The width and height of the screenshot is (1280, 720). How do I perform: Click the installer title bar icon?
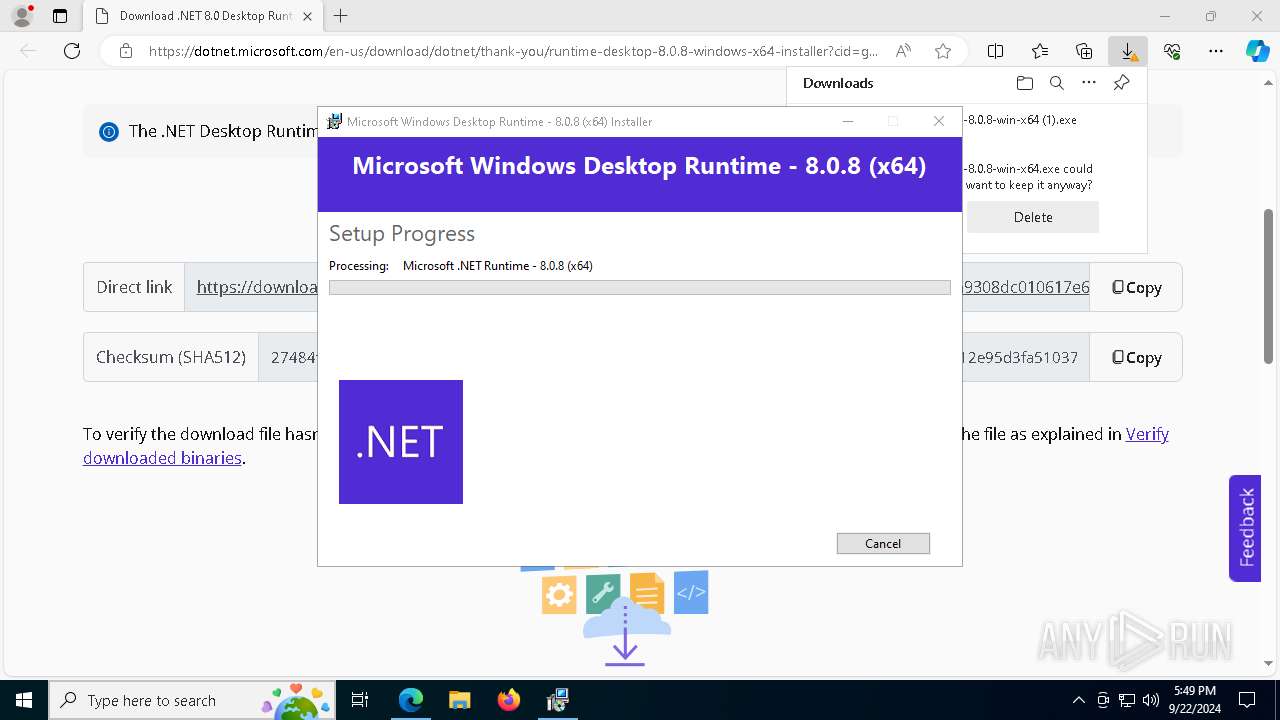point(335,121)
